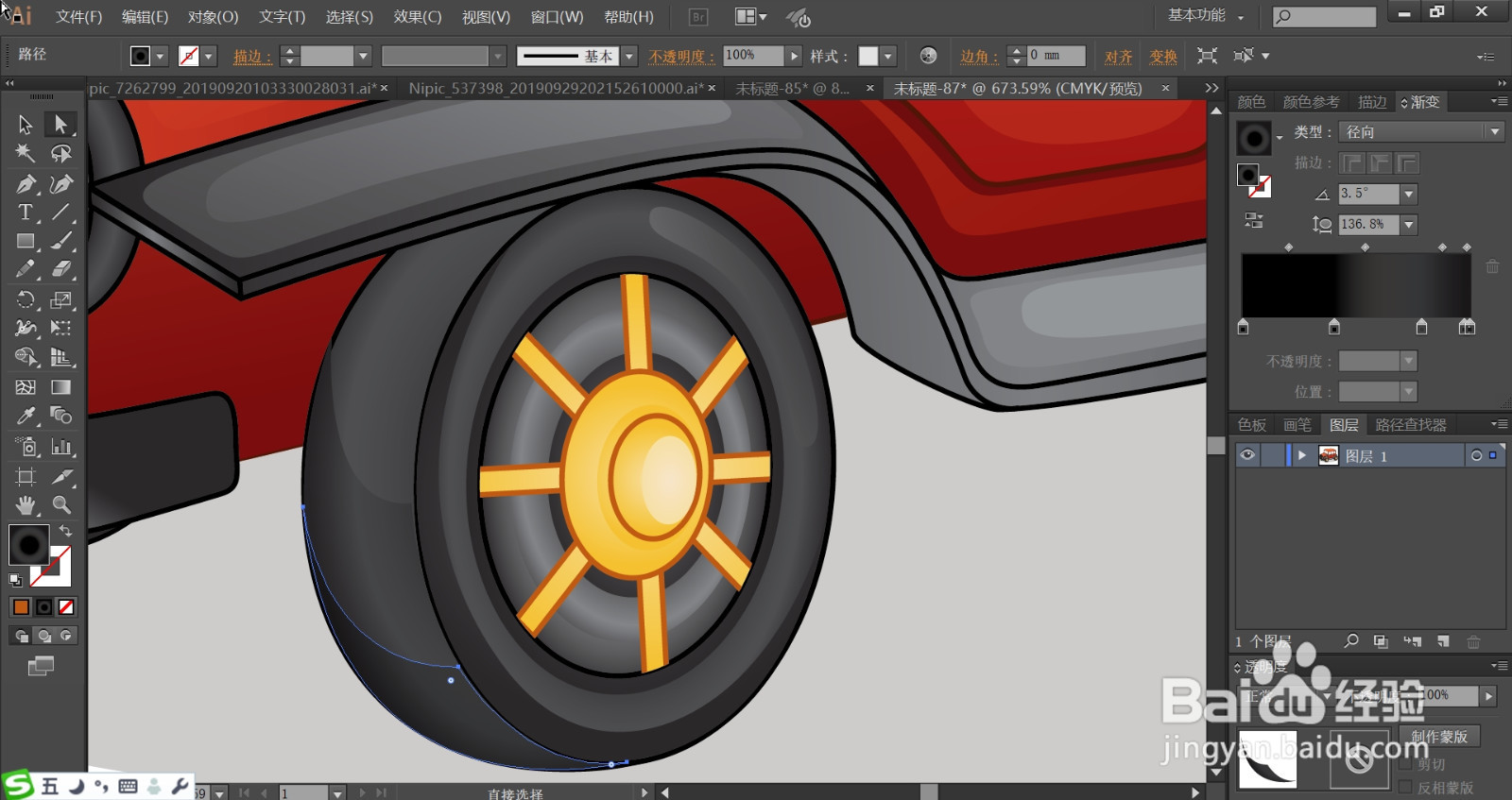Set fill type to solid Color

(21, 606)
